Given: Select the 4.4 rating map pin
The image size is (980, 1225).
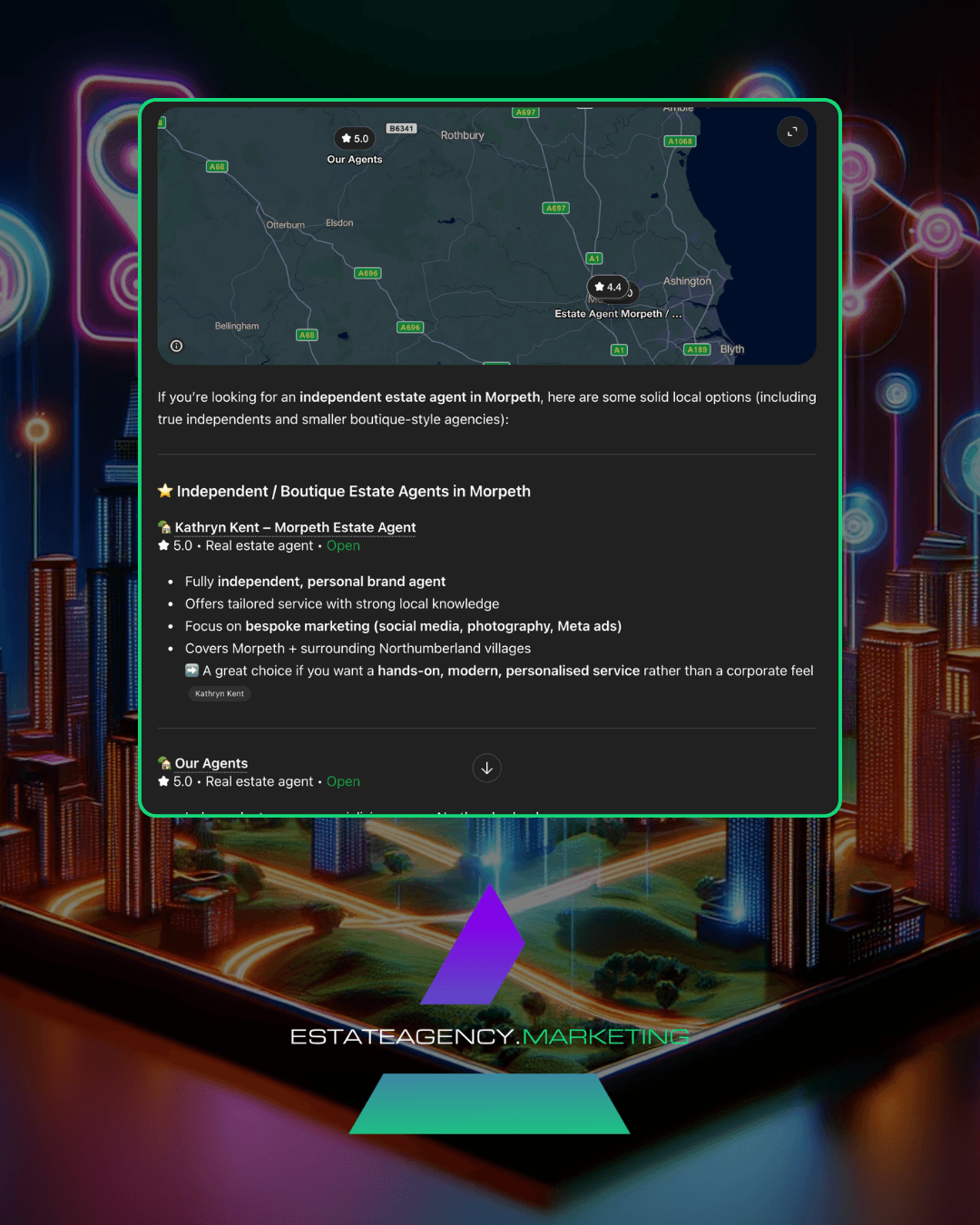Looking at the screenshot, I should point(608,287).
